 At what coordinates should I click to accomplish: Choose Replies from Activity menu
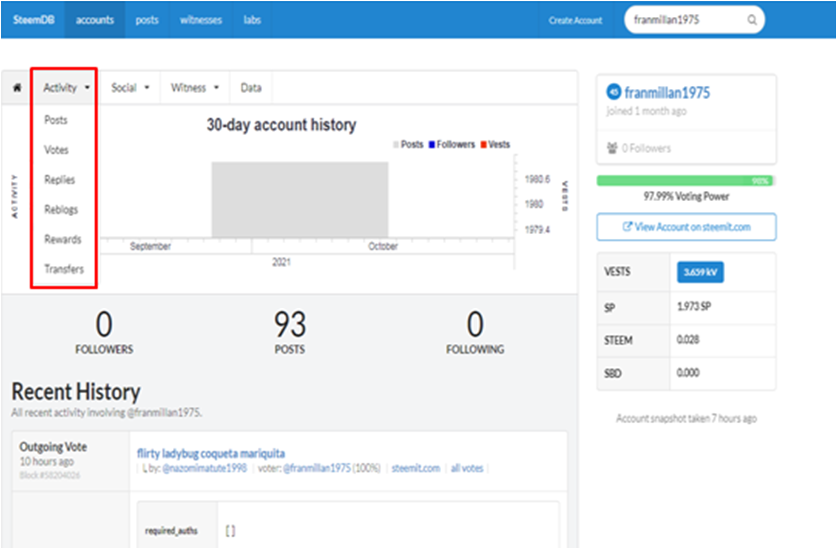(x=60, y=180)
